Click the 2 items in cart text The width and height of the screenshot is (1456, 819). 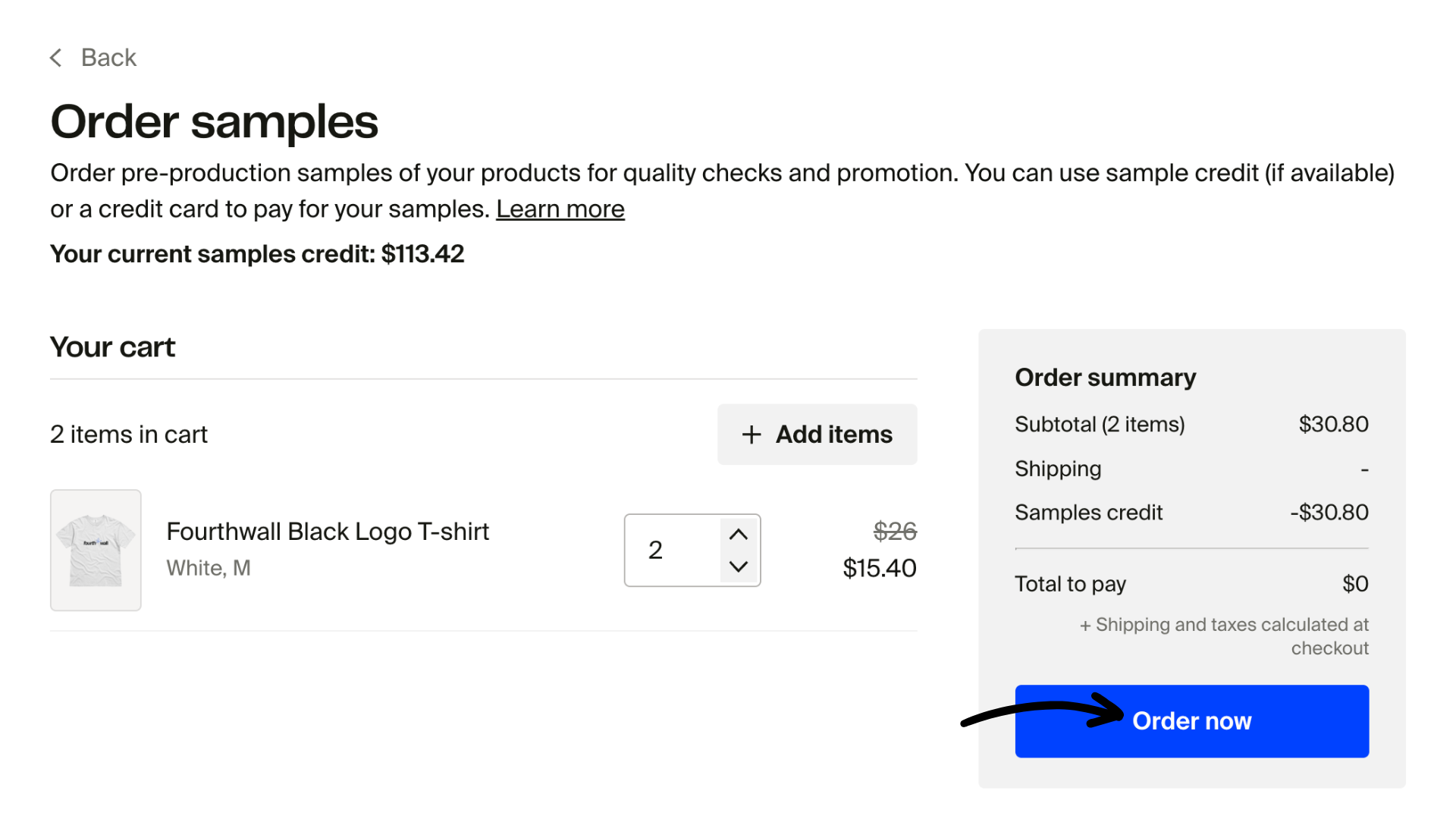tap(128, 434)
